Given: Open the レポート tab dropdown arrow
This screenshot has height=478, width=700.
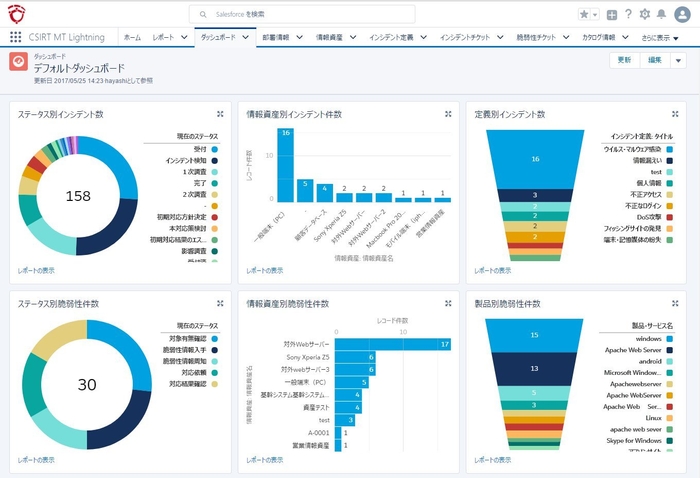Looking at the screenshot, I should tap(184, 37).
